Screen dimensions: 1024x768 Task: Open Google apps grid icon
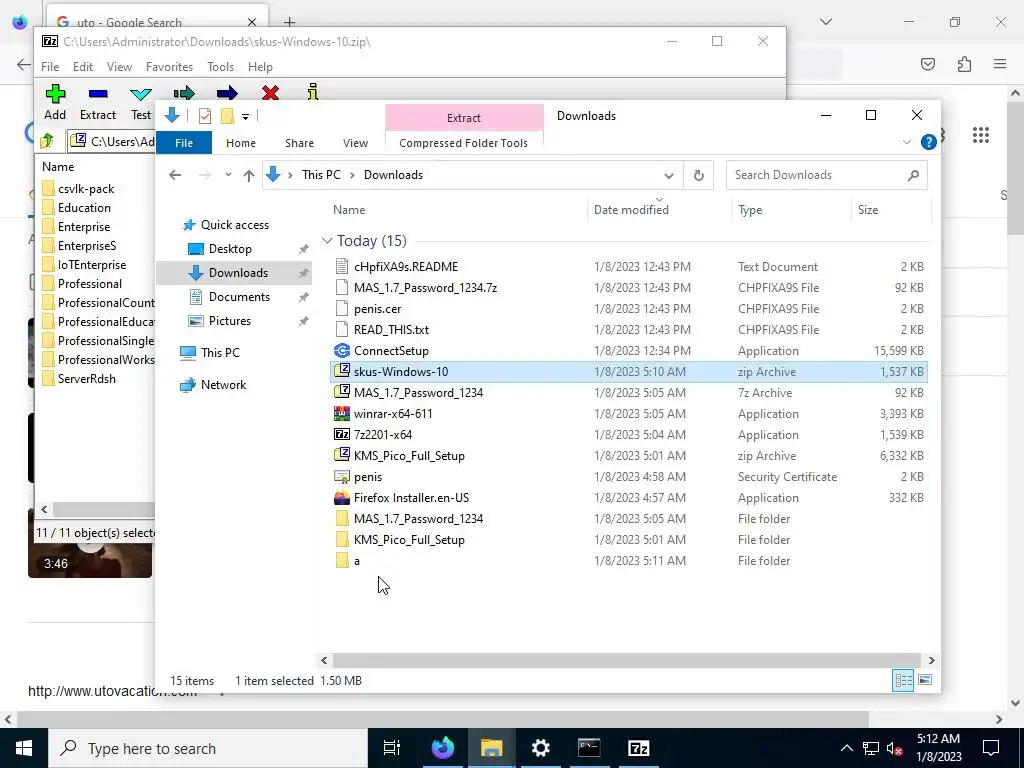coord(980,135)
